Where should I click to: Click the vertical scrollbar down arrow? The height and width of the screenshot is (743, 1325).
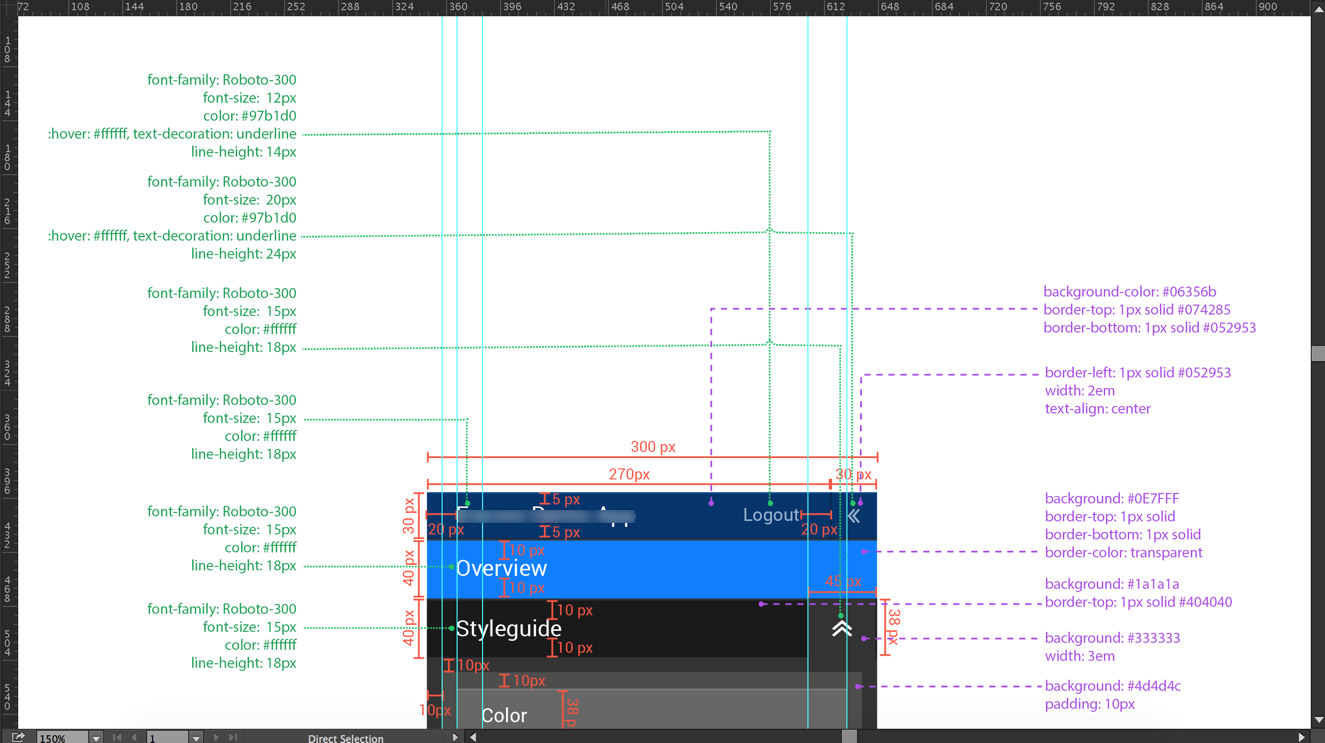1318,719
